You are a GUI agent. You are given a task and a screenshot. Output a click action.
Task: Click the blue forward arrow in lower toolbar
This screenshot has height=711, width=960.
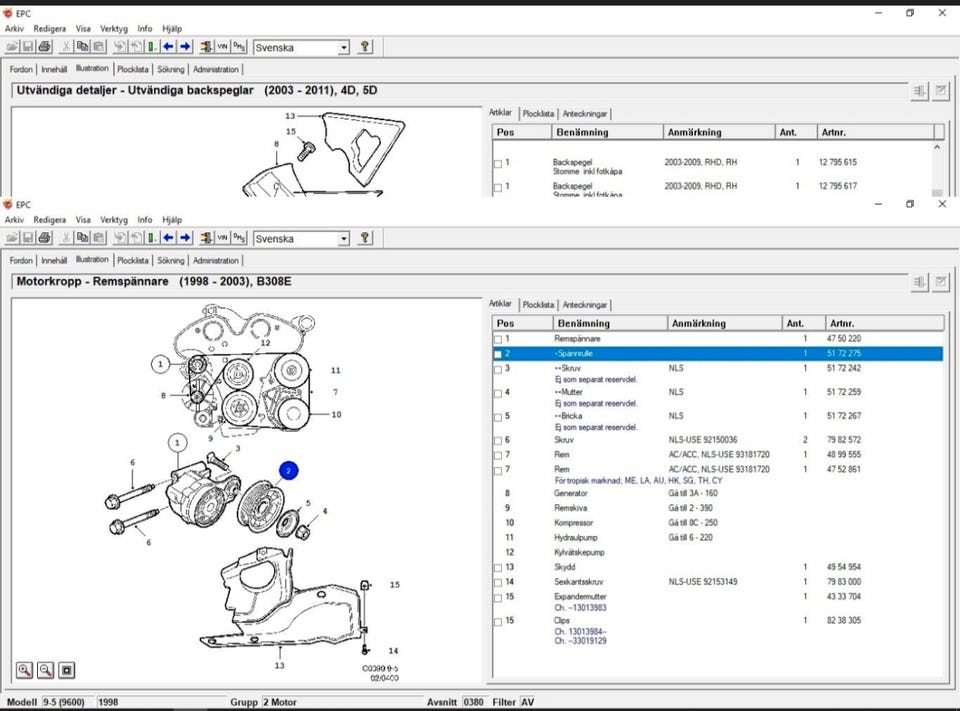coord(184,239)
